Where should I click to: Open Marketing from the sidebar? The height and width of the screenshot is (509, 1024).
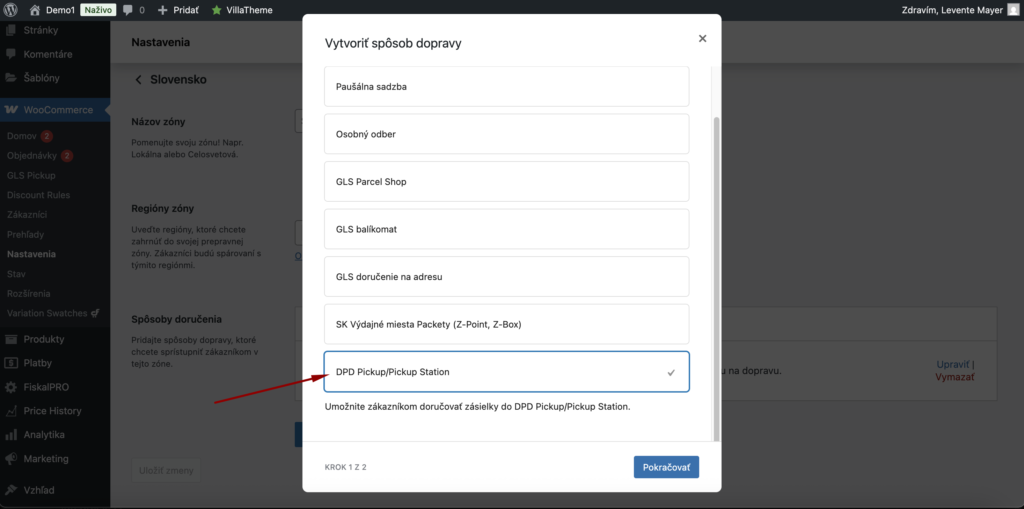tap(46, 459)
